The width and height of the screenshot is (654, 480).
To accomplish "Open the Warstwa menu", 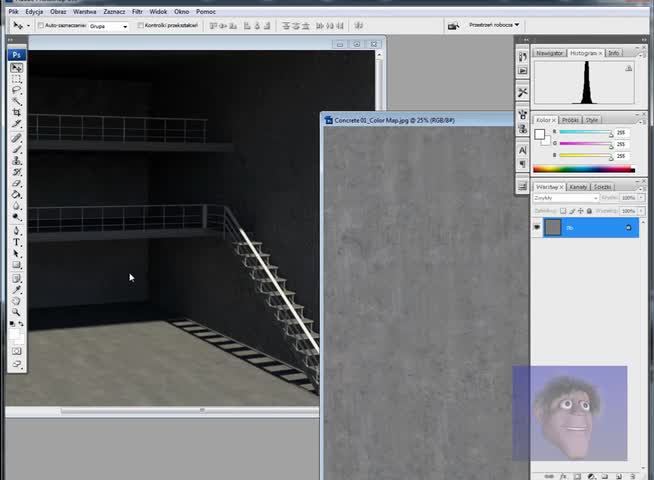I will [x=85, y=12].
